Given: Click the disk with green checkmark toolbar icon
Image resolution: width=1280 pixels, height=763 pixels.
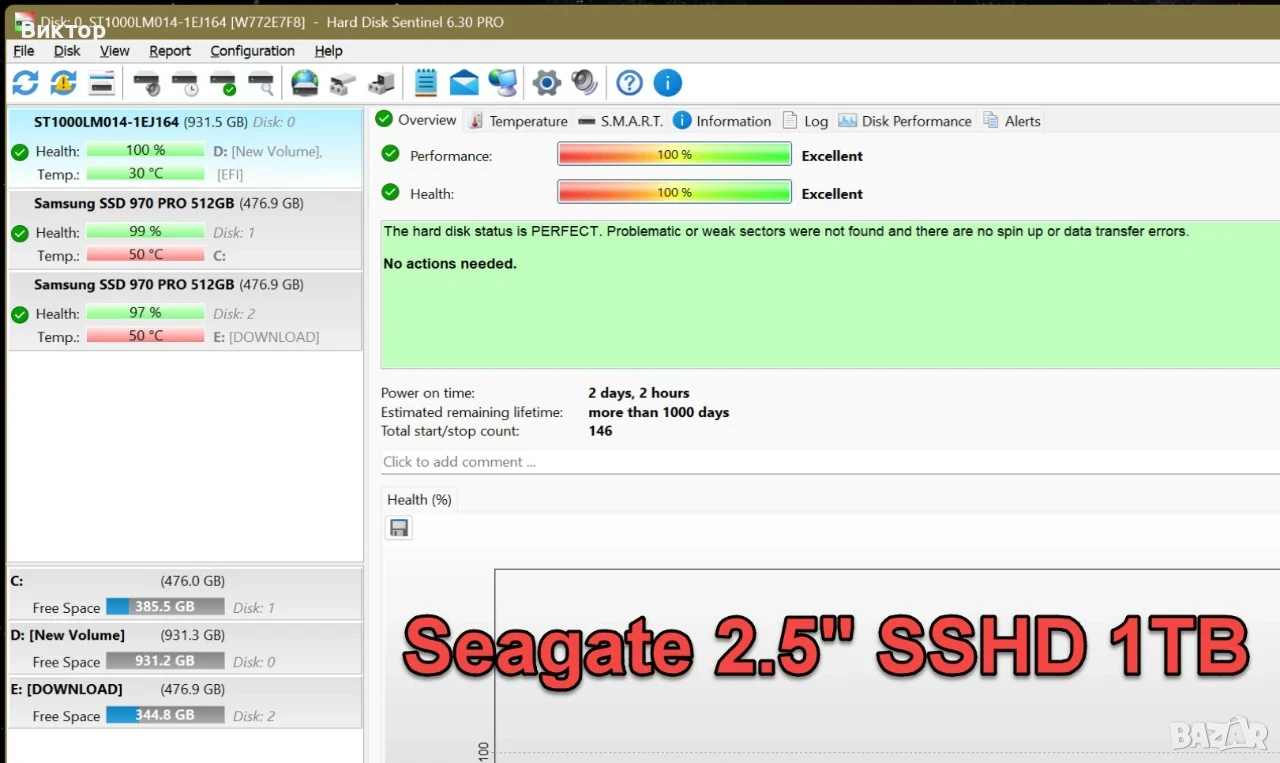Looking at the screenshot, I should (223, 83).
